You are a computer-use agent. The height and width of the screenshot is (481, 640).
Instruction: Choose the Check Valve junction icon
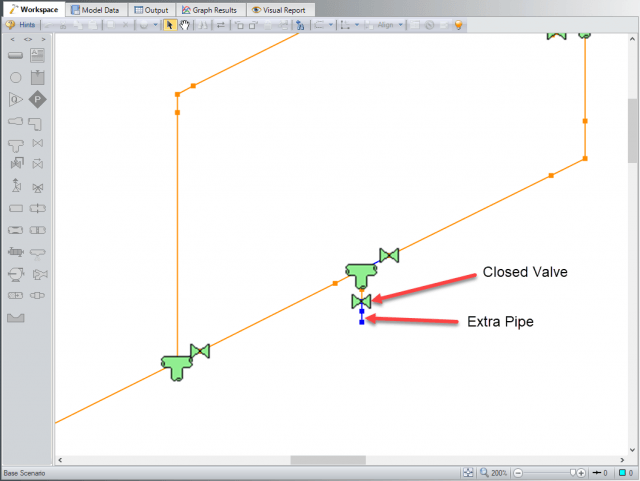click(x=38, y=163)
